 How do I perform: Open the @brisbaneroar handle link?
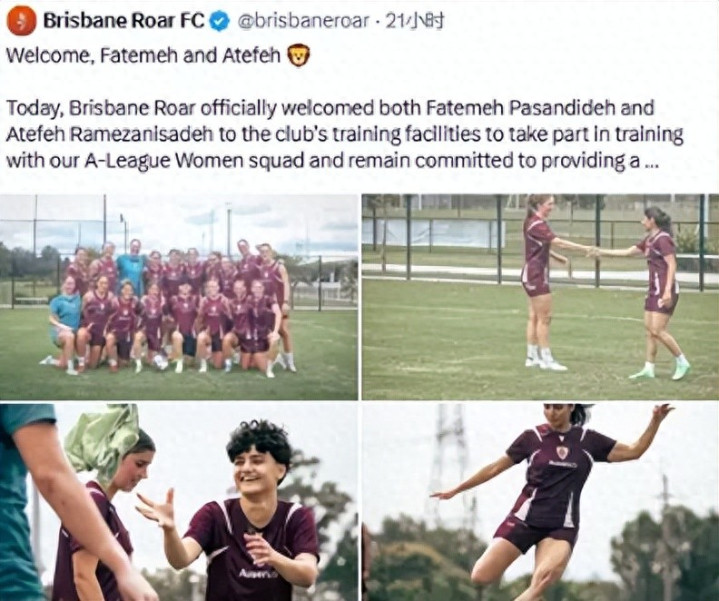click(302, 21)
